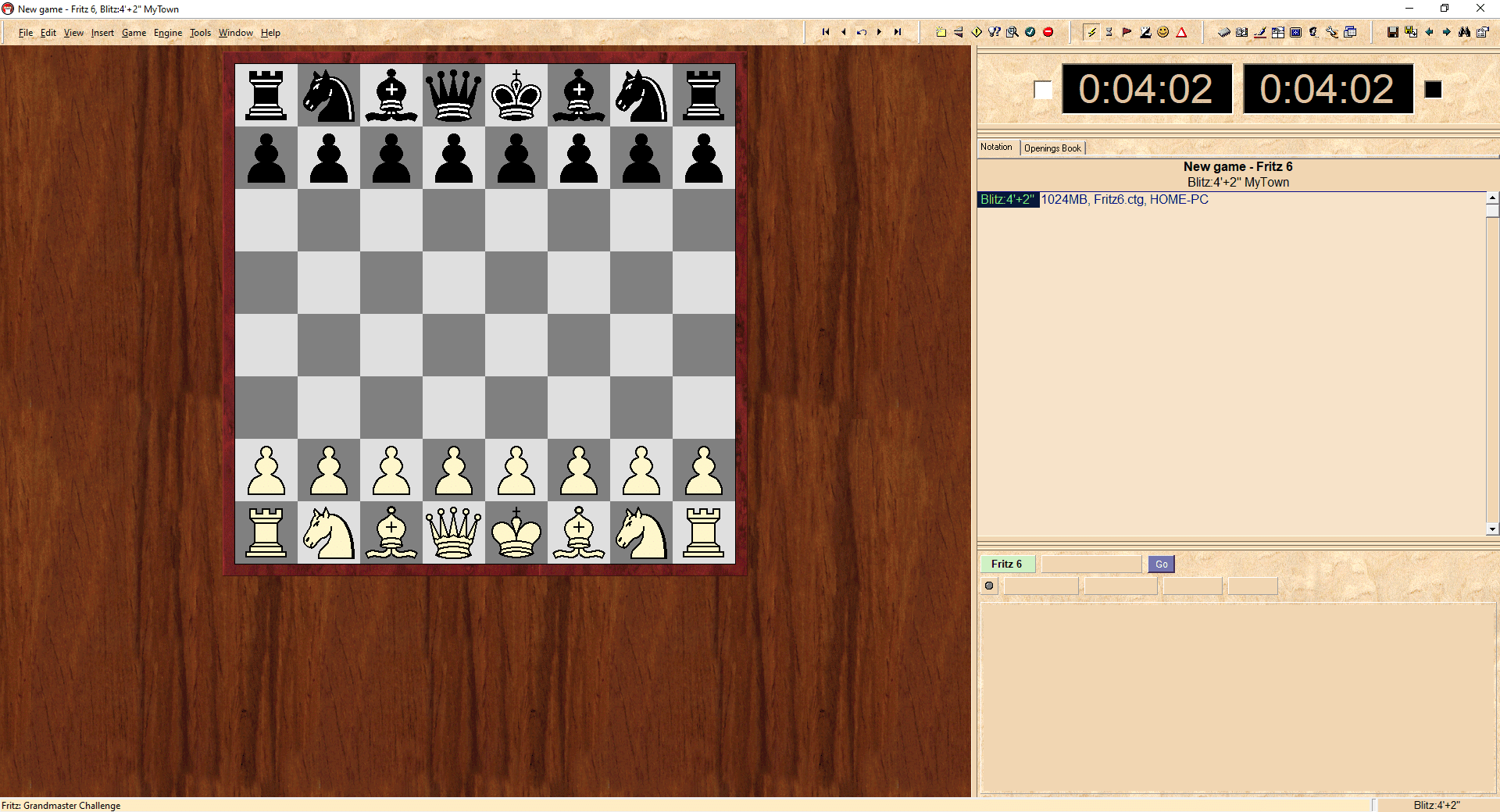The width and height of the screenshot is (1500, 812).
Task: Open the Tools menu
Action: [x=200, y=33]
